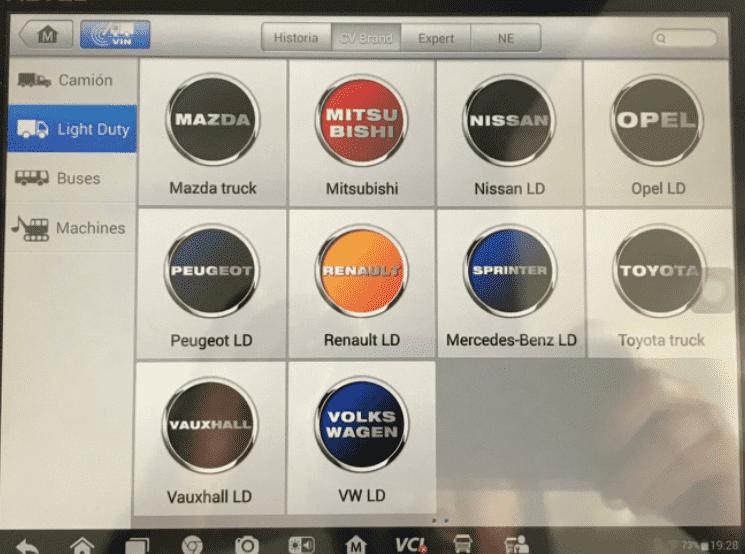Screen dimensions: 745x554
Task: Tap the VCI connection status icon
Action: click(x=411, y=545)
